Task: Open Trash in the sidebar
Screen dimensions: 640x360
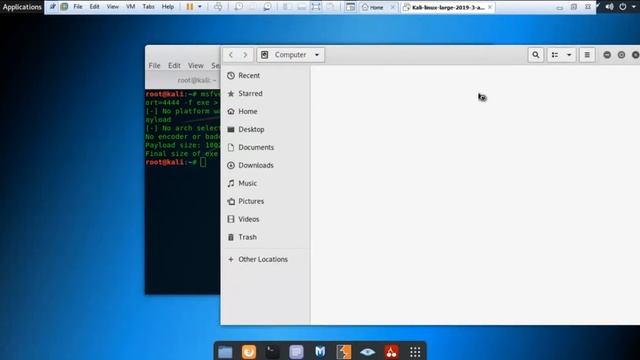Action: [265, 237]
